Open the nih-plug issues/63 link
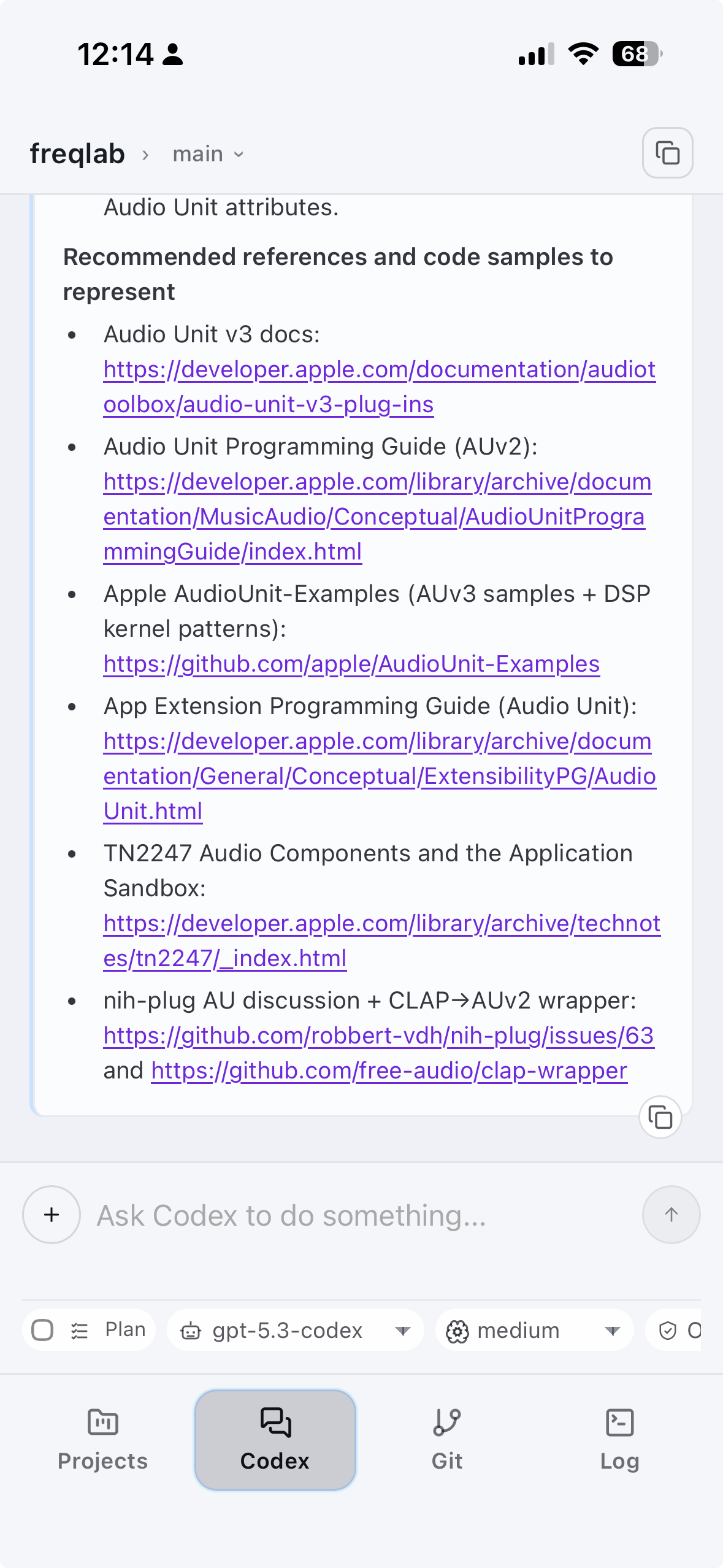 [378, 1036]
